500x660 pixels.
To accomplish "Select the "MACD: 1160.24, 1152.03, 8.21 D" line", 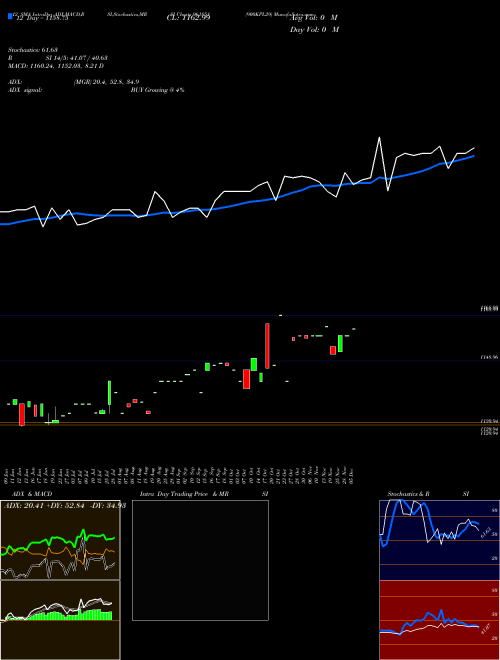I will (x=56, y=66).
